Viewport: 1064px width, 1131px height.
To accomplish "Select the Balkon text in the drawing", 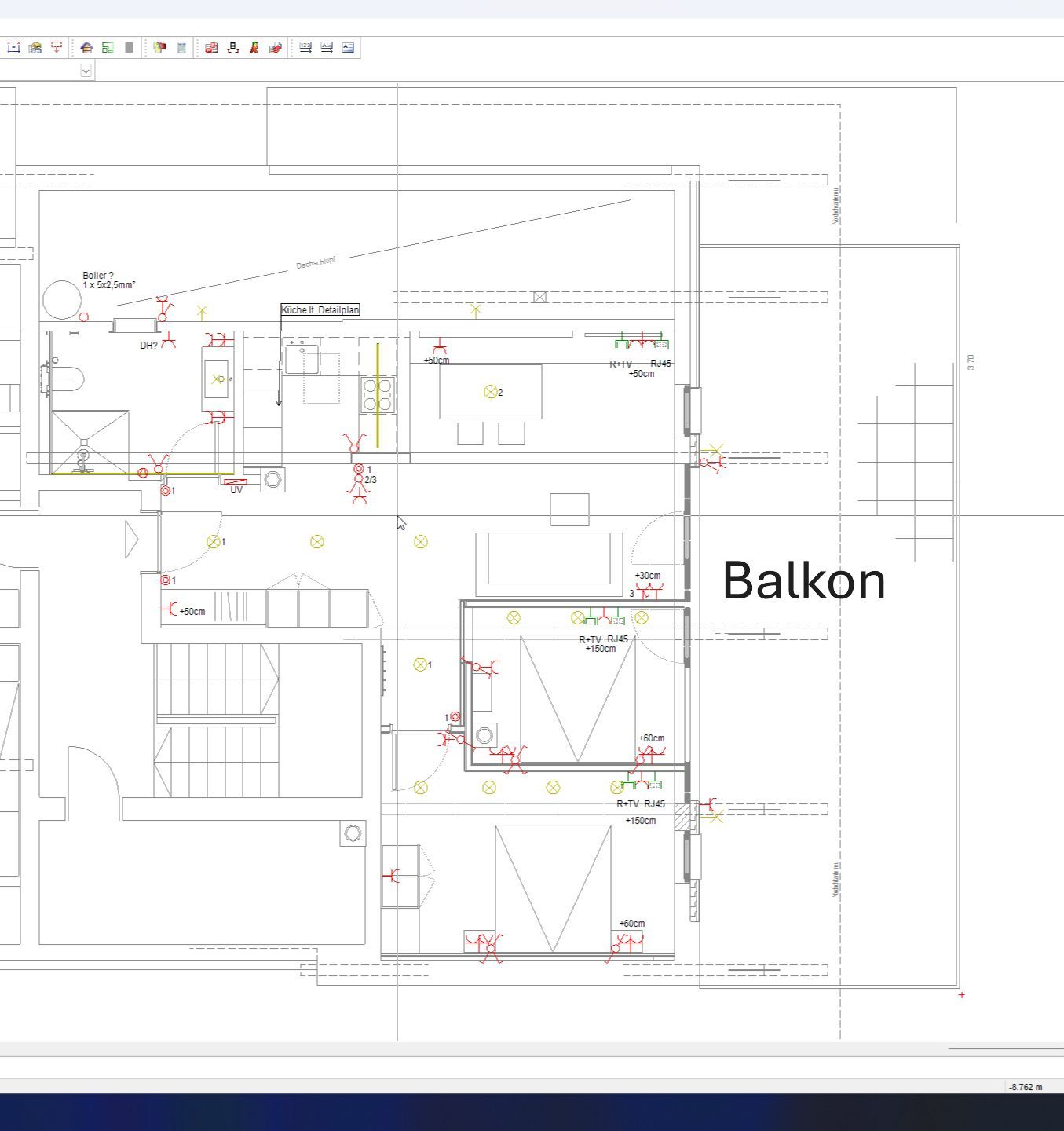I will [803, 580].
